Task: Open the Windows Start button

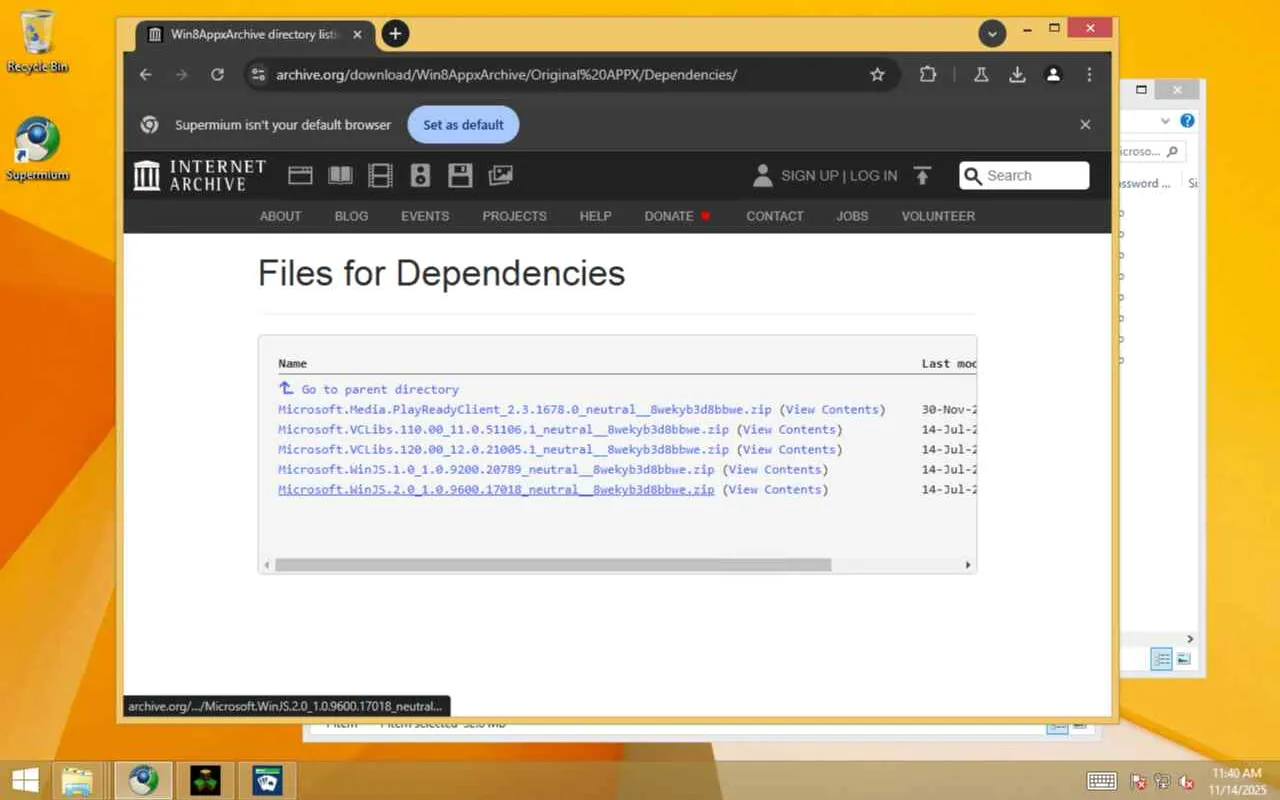Action: coord(25,780)
